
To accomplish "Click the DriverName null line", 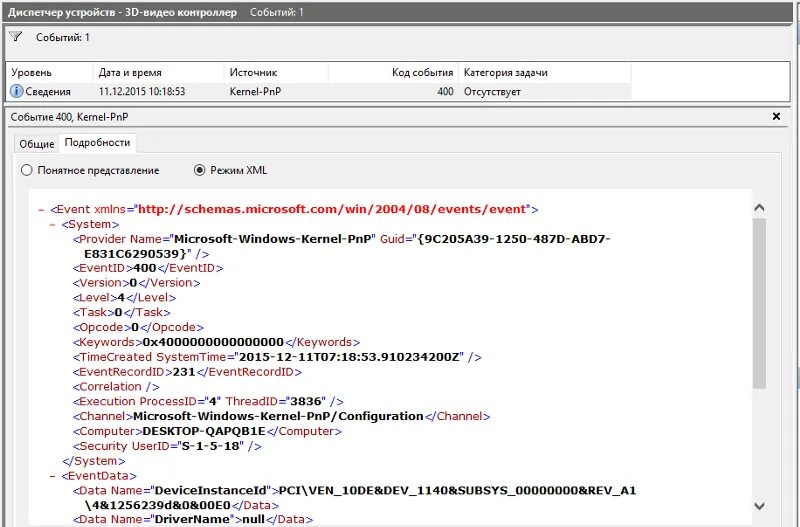I will tap(193, 519).
